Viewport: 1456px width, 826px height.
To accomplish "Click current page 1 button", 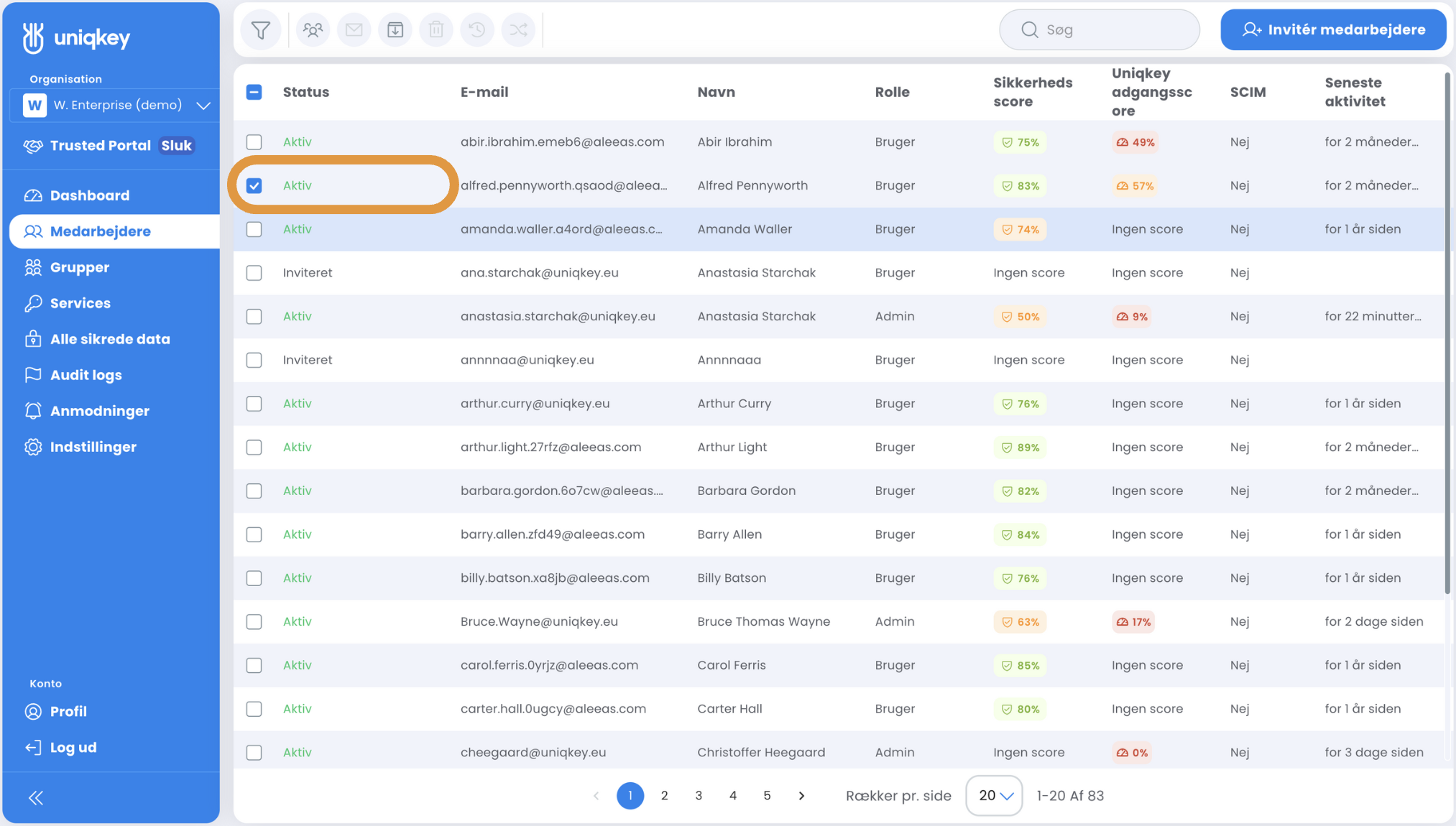I will click(630, 796).
